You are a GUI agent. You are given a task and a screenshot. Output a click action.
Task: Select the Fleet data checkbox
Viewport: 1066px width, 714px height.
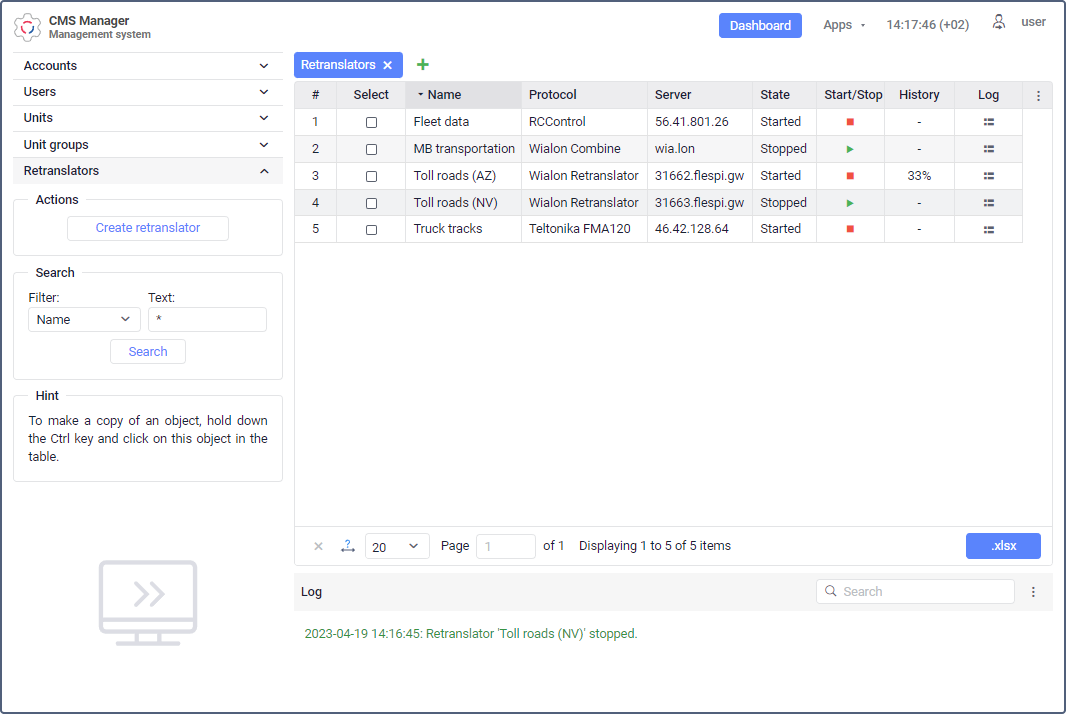371,122
